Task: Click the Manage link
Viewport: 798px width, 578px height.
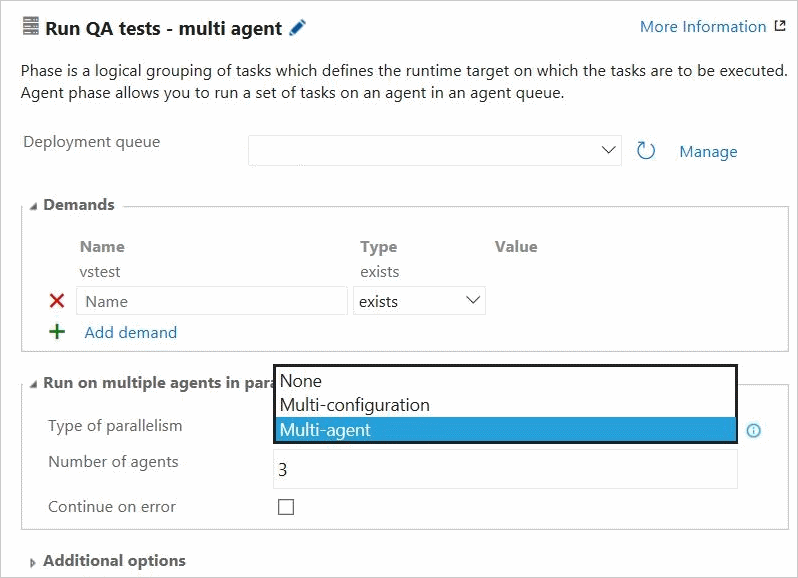Action: tap(708, 152)
